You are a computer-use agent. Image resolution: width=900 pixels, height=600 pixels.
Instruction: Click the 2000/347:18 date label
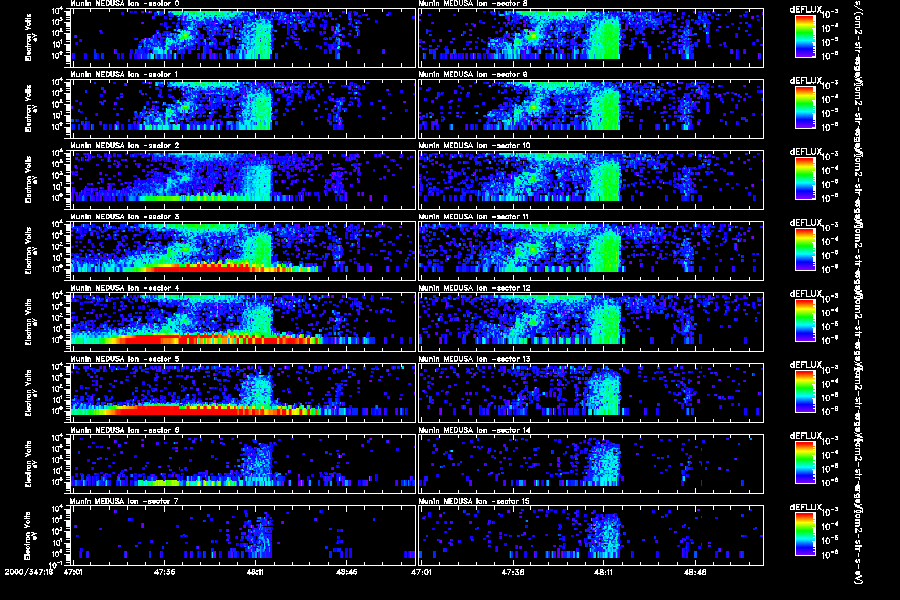[28, 572]
